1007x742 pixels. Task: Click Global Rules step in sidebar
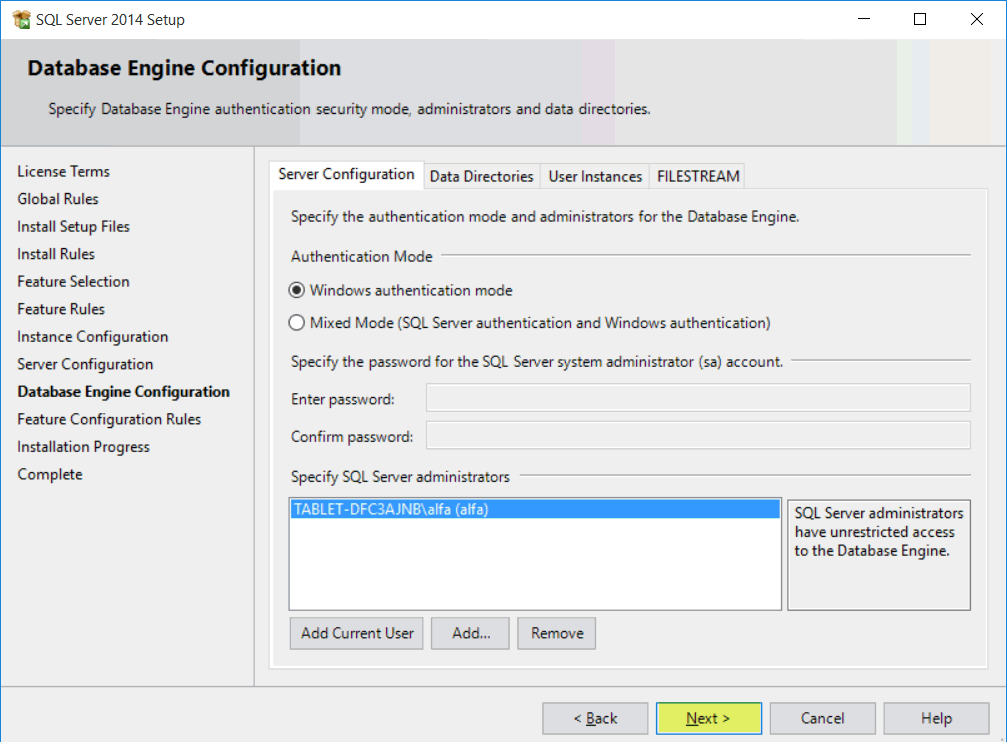[x=58, y=199]
